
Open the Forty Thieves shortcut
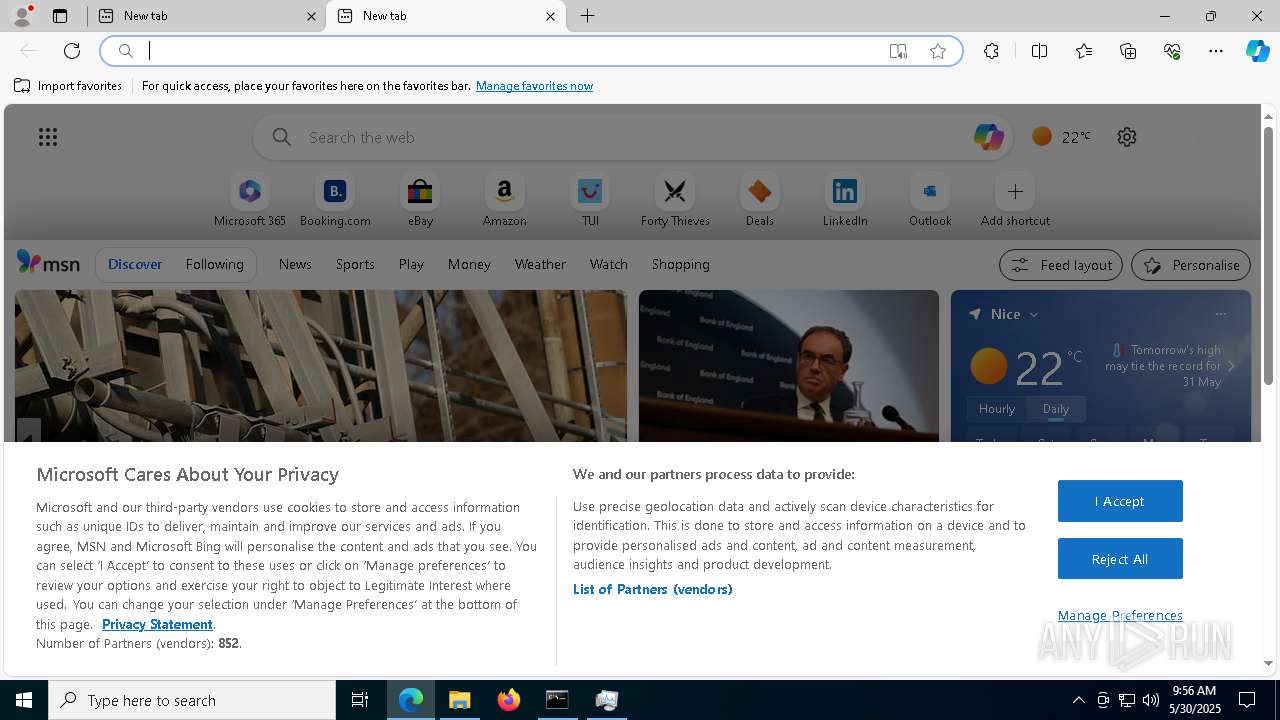[x=675, y=201]
